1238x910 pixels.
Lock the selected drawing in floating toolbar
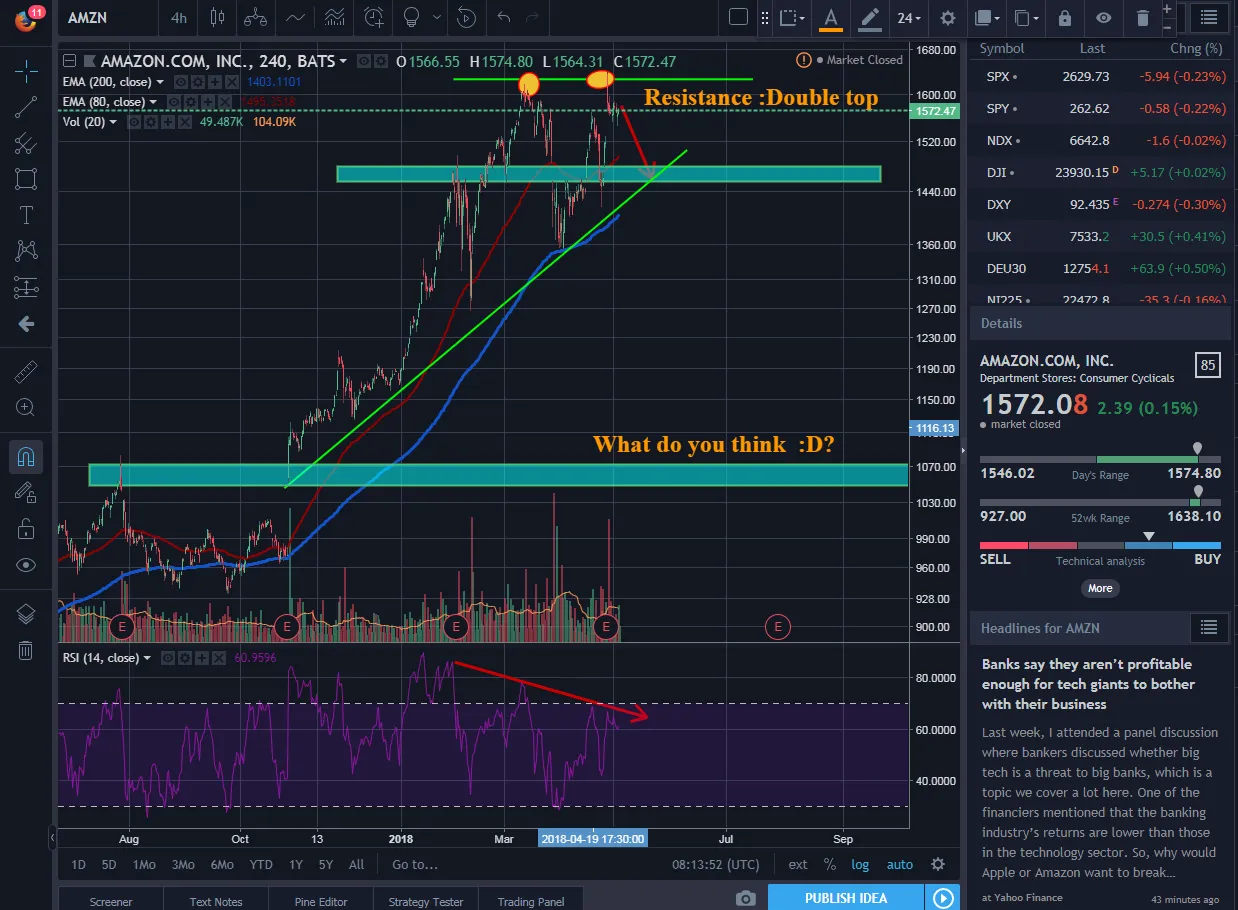coord(1065,17)
